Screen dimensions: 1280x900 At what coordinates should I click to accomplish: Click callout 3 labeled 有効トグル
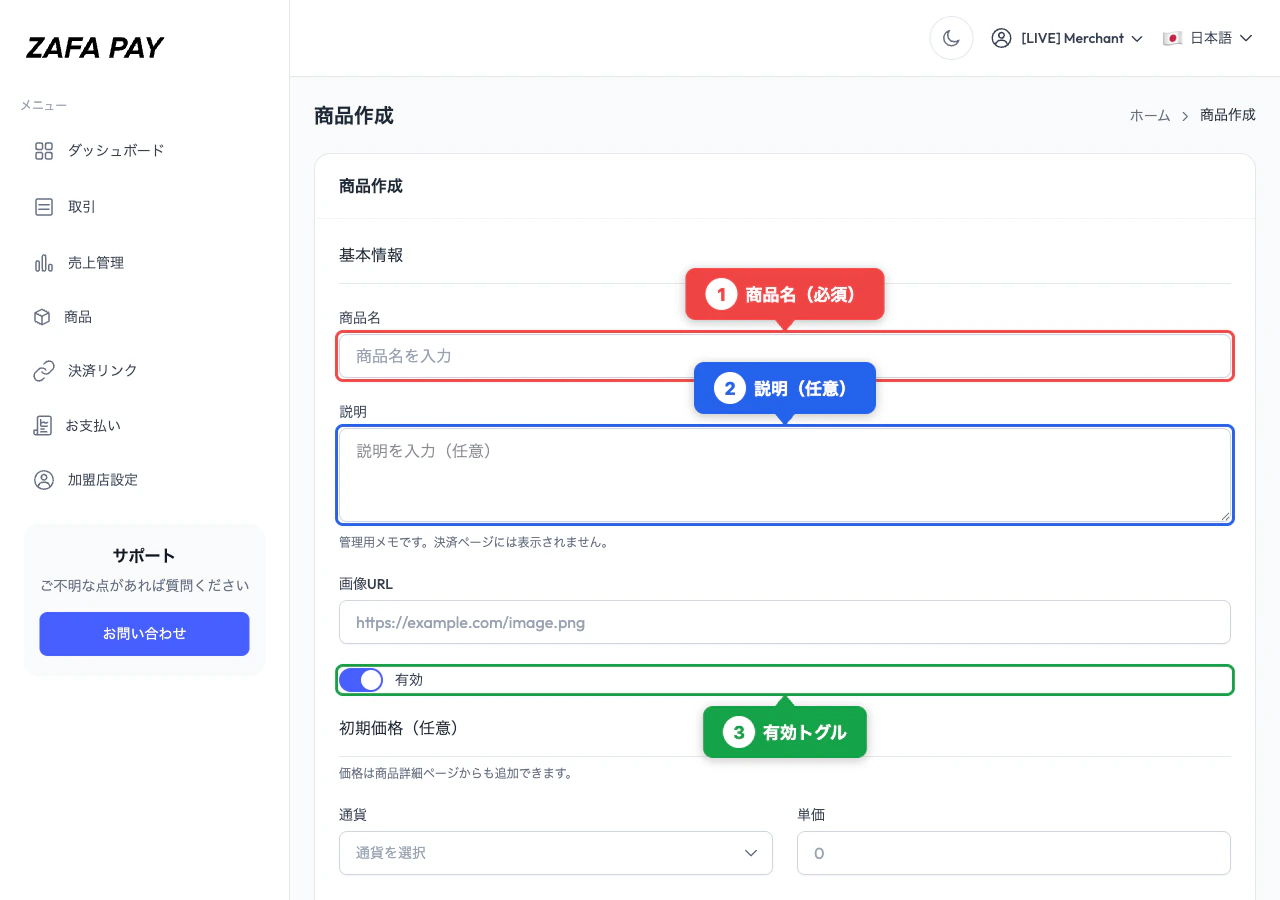[784, 731]
